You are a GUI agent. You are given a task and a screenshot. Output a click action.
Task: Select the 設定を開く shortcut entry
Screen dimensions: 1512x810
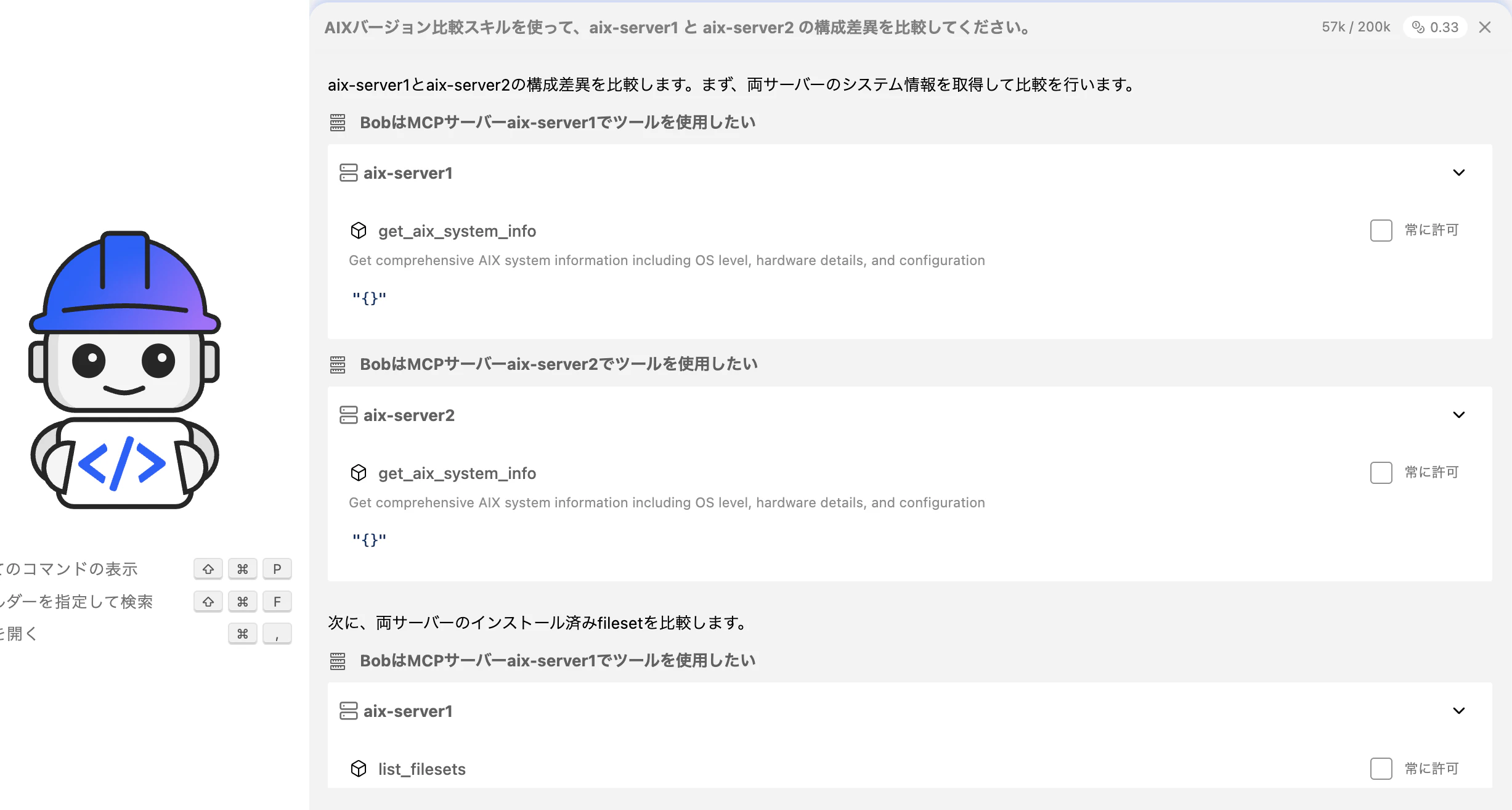tap(18, 633)
